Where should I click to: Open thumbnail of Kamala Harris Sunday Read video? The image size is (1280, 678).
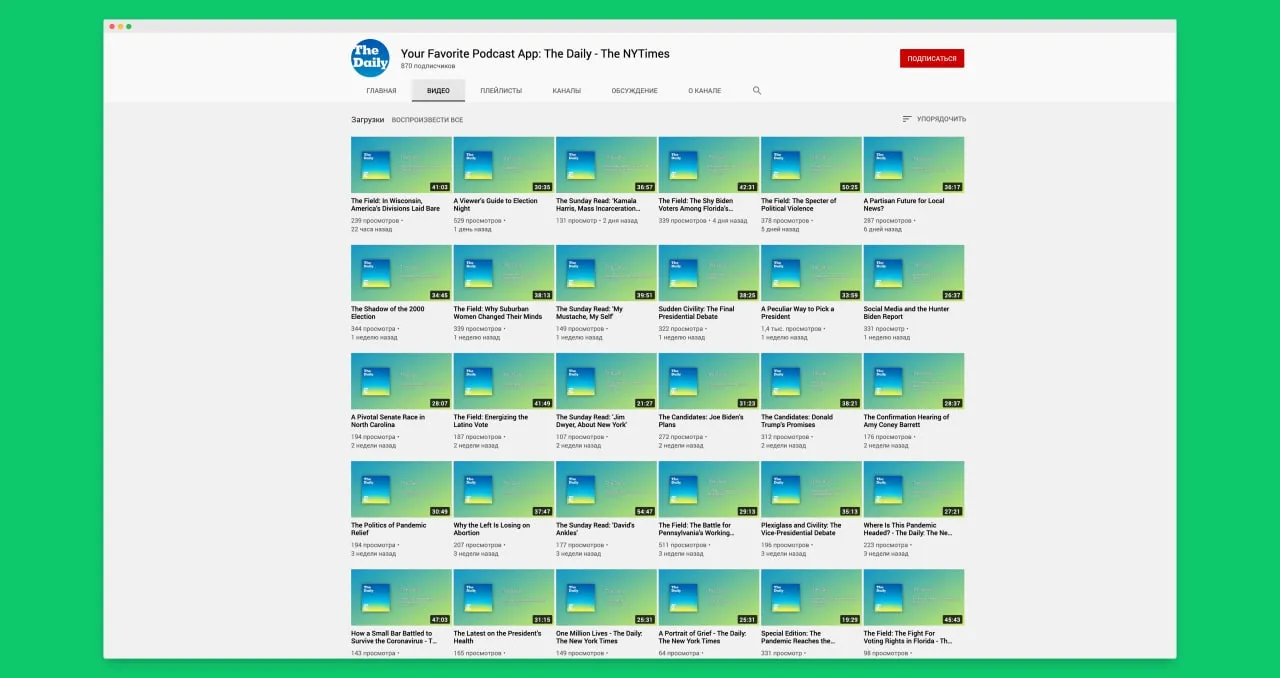pyautogui.click(x=606, y=165)
